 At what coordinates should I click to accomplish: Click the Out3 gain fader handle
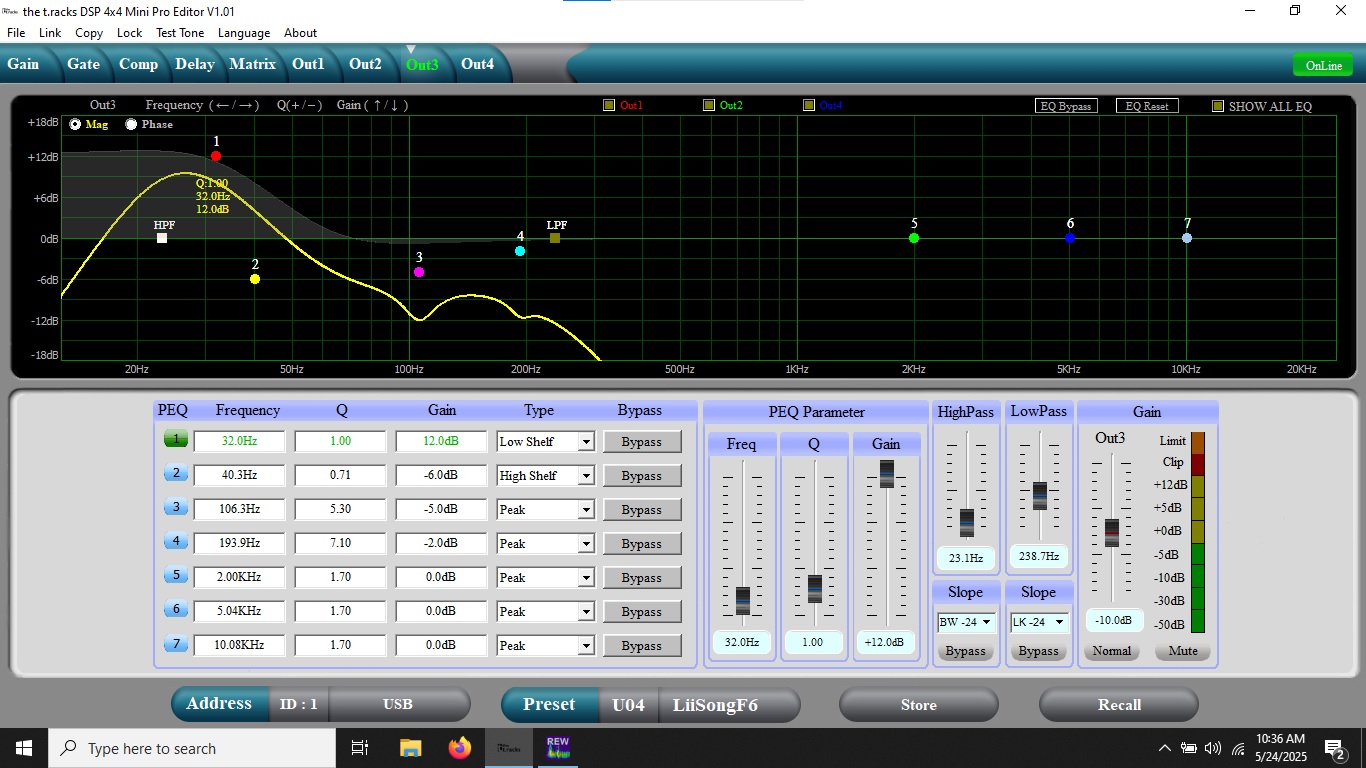(x=1111, y=533)
